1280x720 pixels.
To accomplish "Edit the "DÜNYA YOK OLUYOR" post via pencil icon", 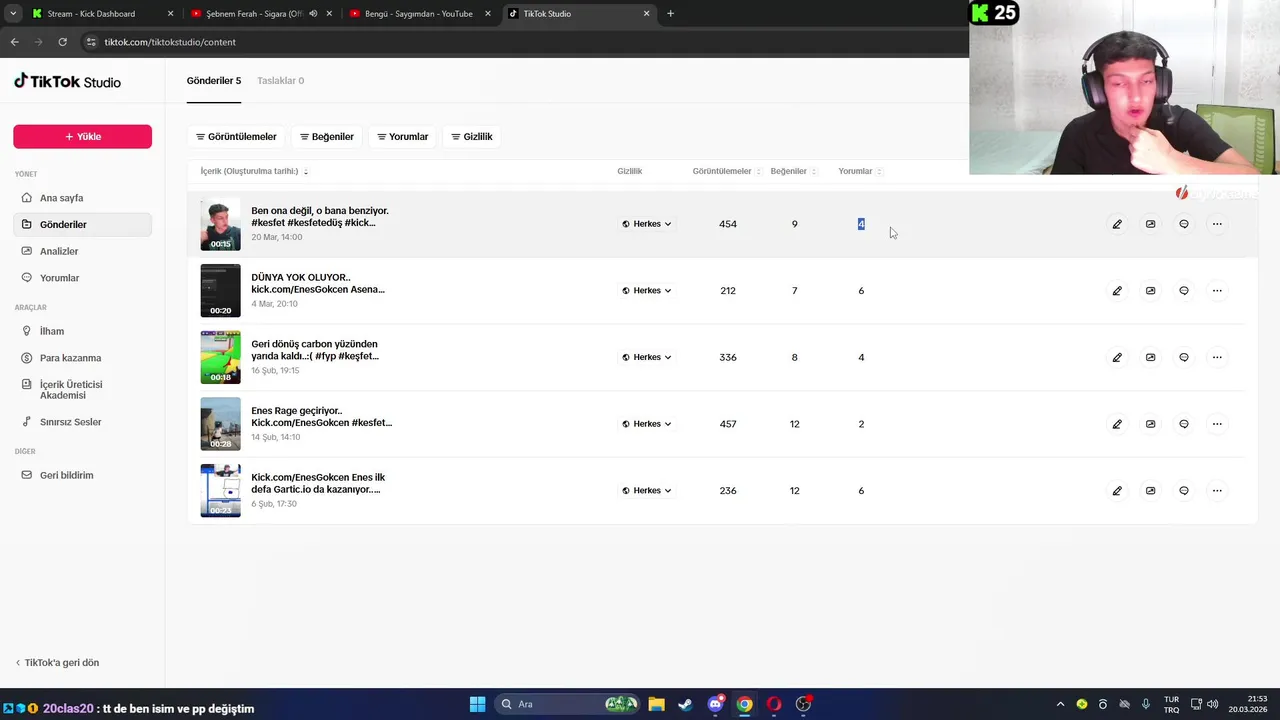I will [1117, 291].
